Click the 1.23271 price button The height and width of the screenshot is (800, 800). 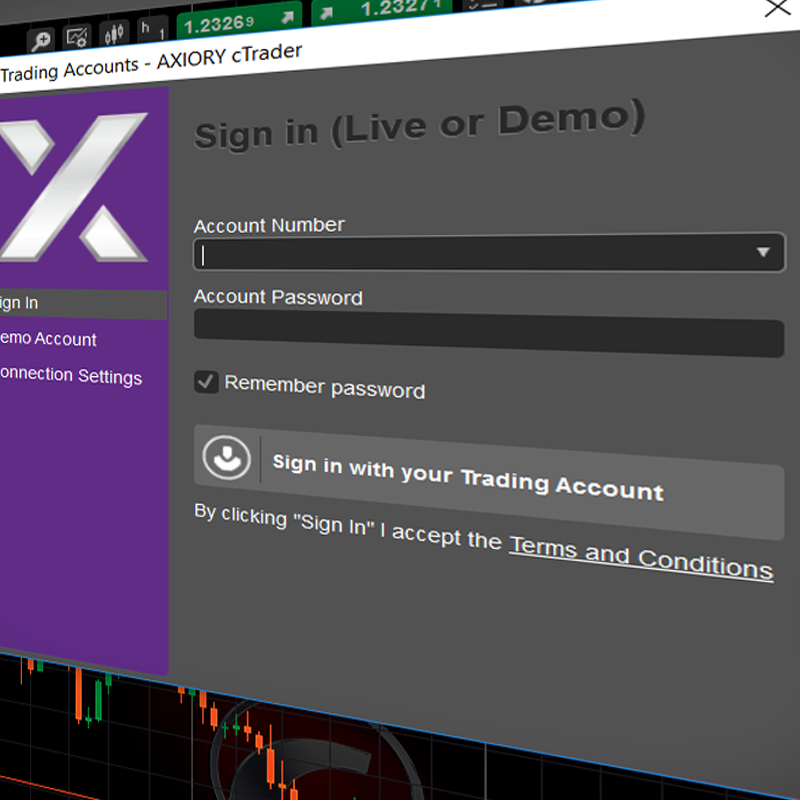382,10
